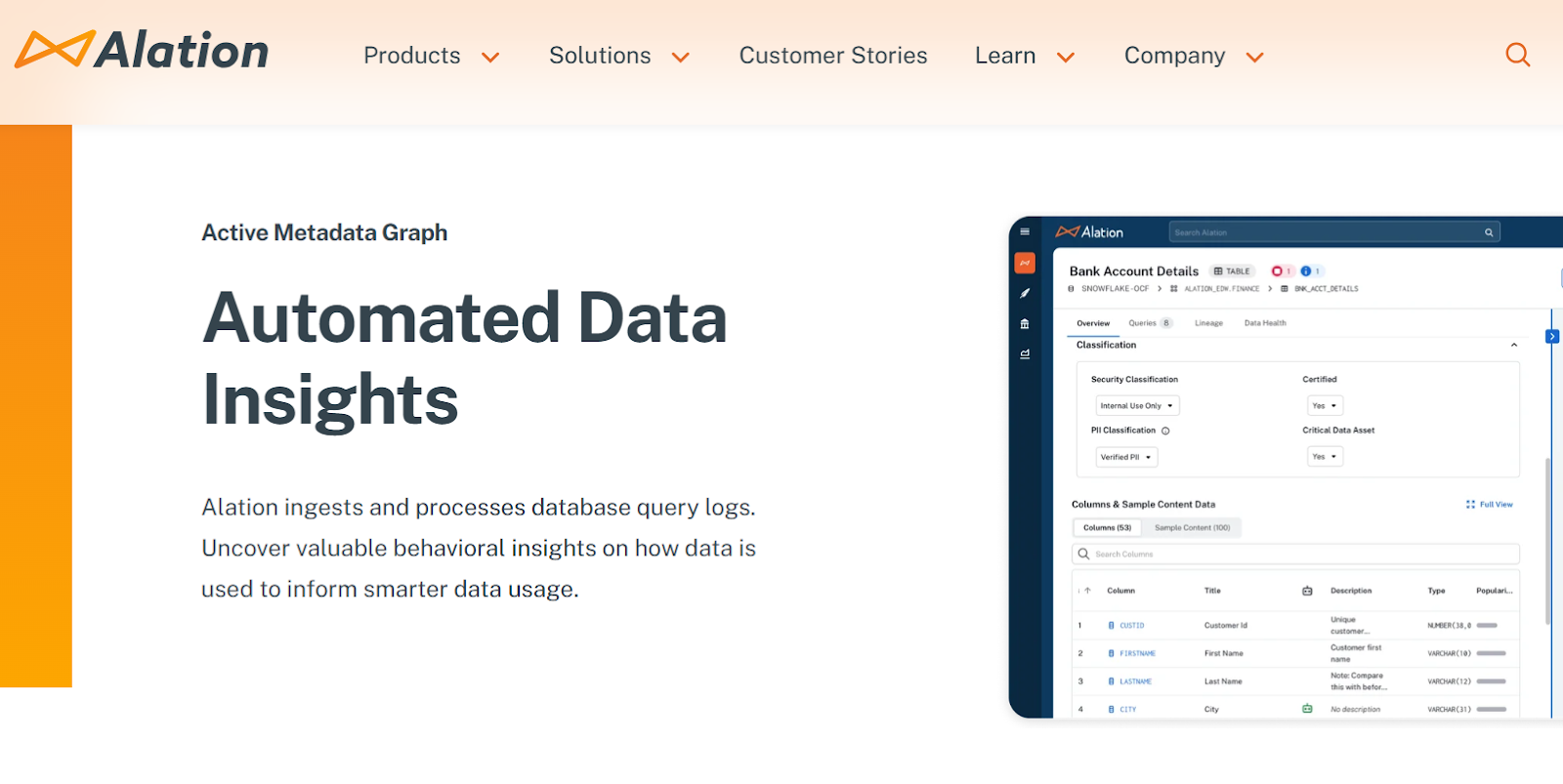Open the CUSTID column link
The width and height of the screenshot is (1563, 784).
click(x=1131, y=626)
